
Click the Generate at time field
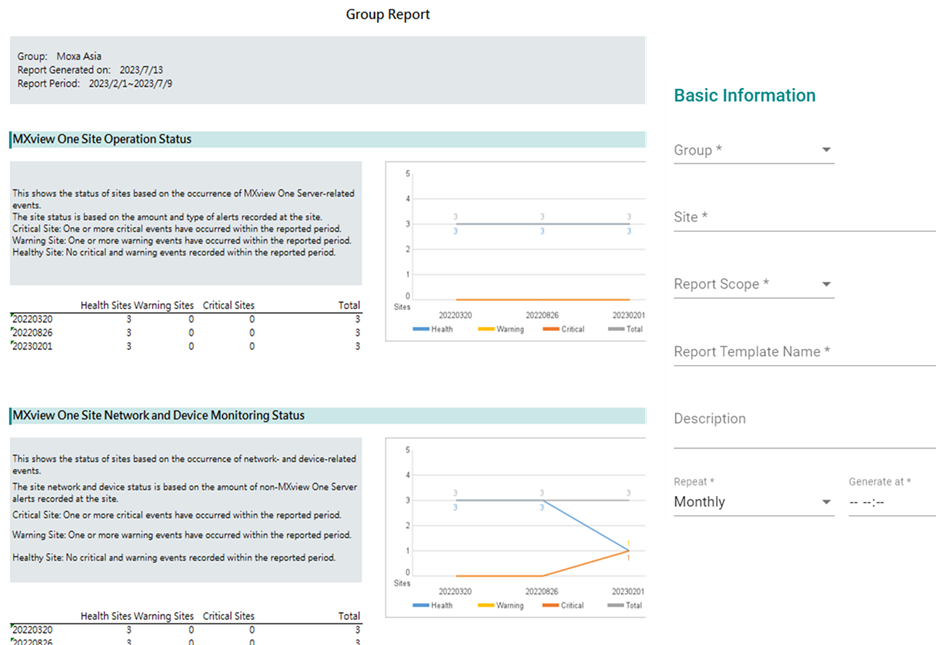coord(890,502)
